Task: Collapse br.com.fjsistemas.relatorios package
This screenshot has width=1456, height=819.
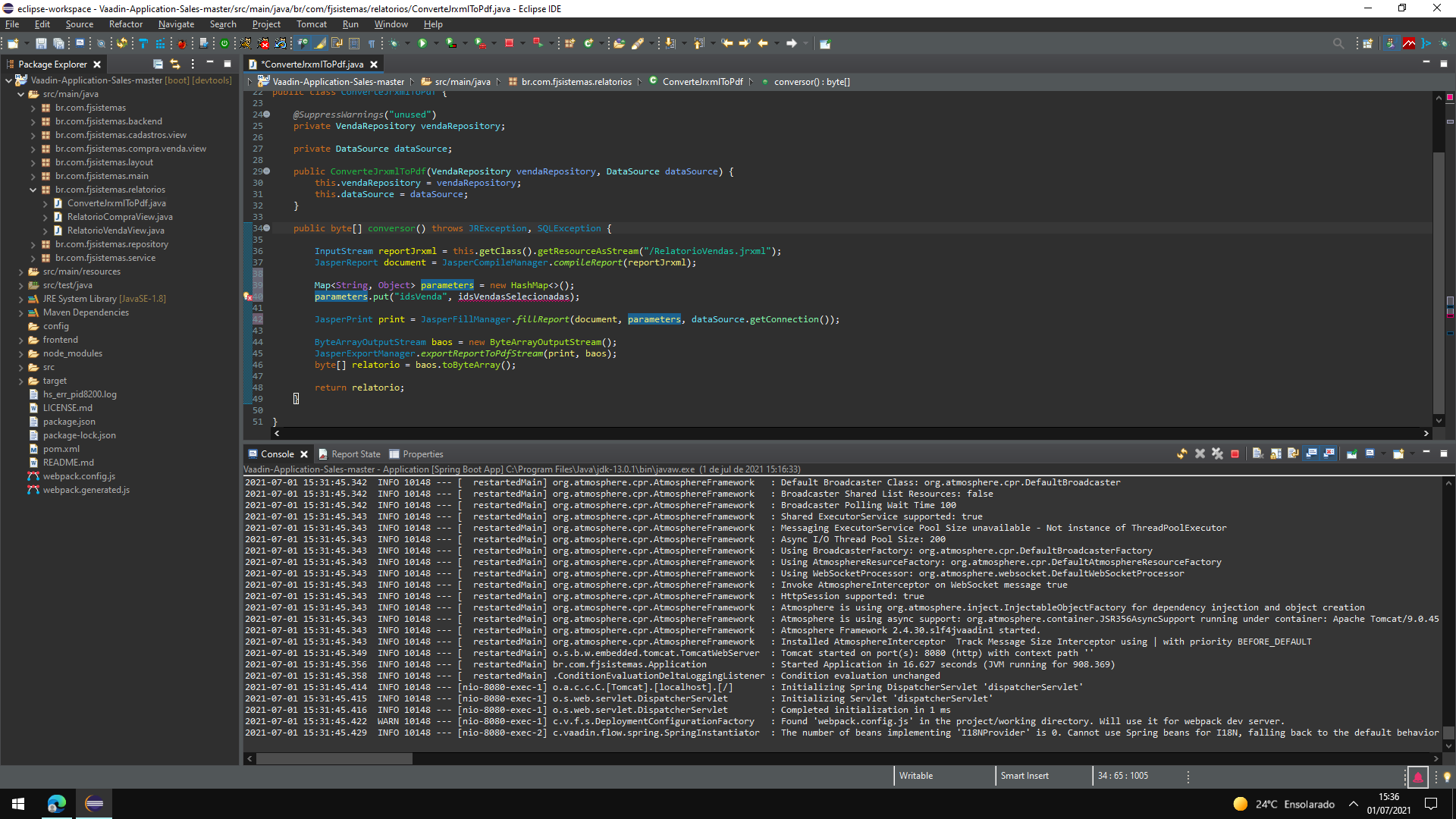Action: [33, 190]
